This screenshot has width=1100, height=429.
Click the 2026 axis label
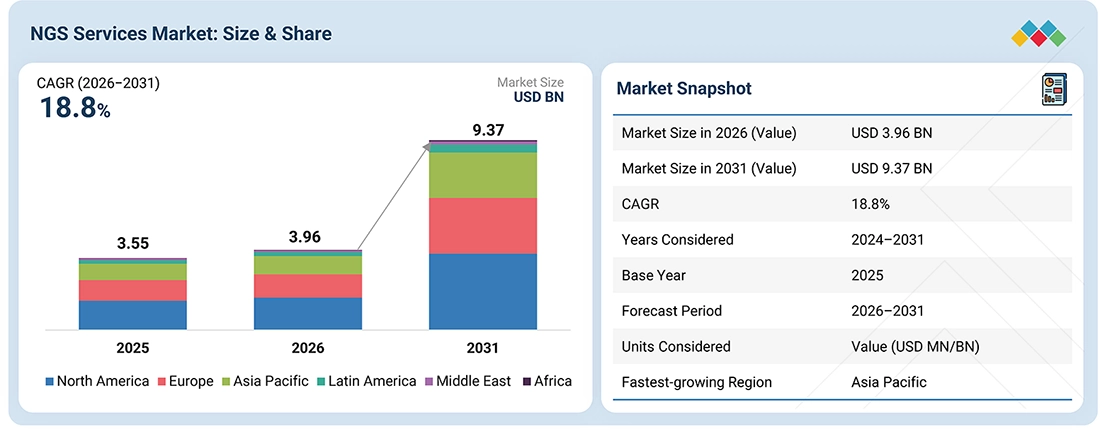[308, 348]
